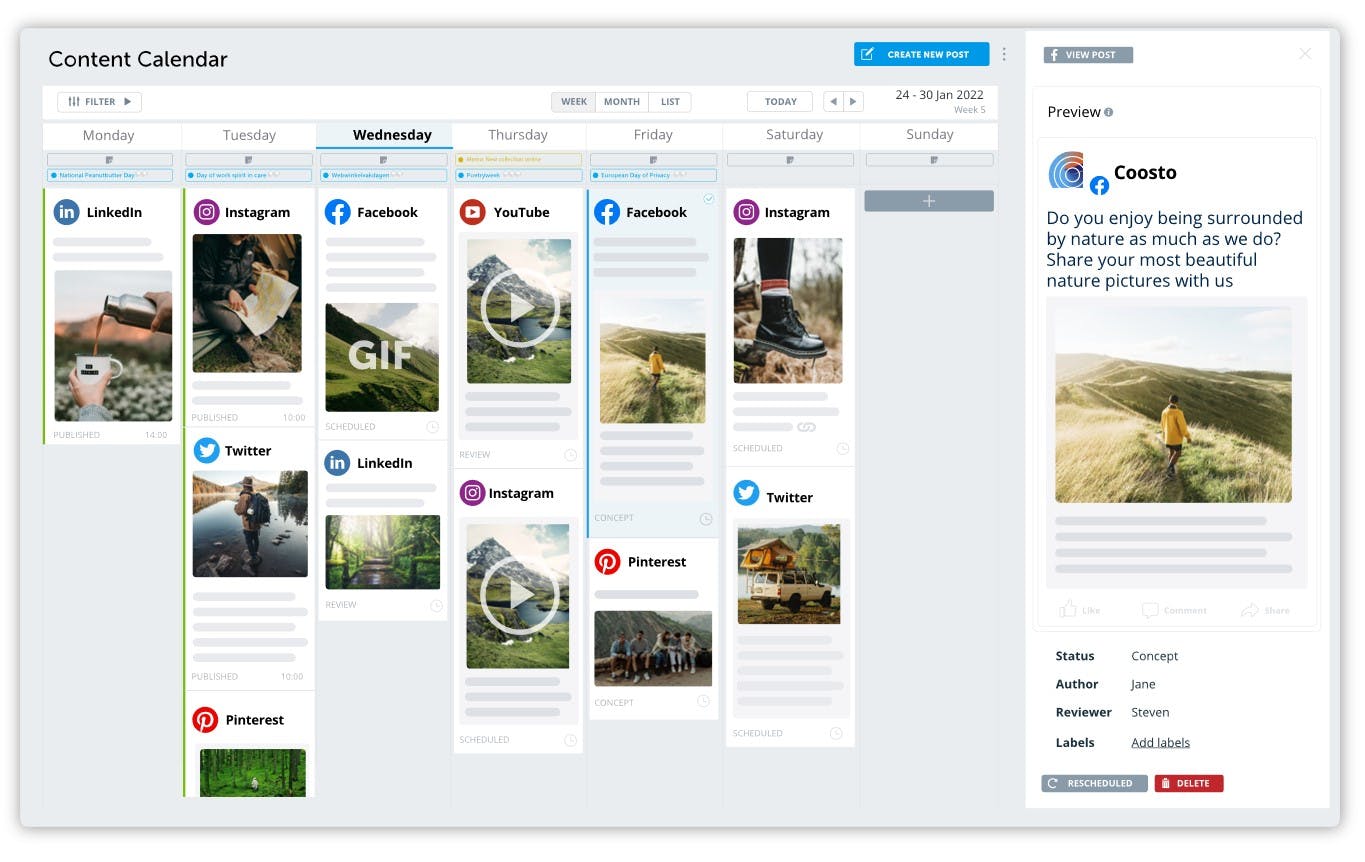Open Monday's LinkedIn coffee pouring thumbnail
Viewport: 1365px width, 862px height.
113,346
